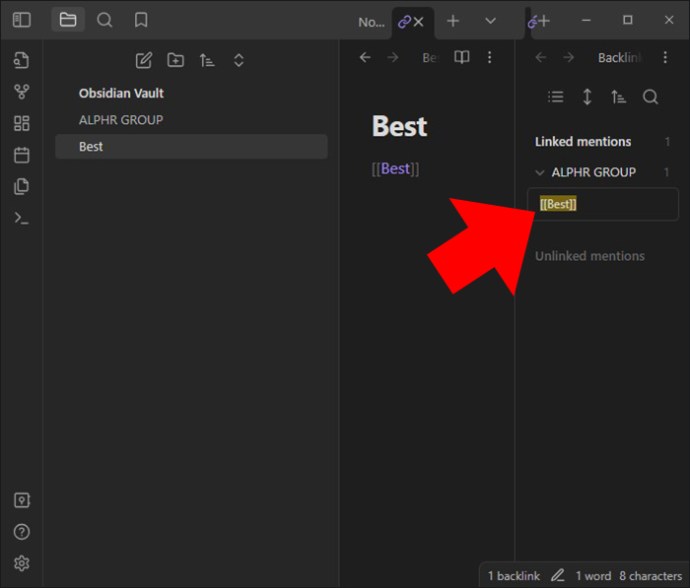Toggle collapse results in the backlinks pane

click(x=555, y=97)
